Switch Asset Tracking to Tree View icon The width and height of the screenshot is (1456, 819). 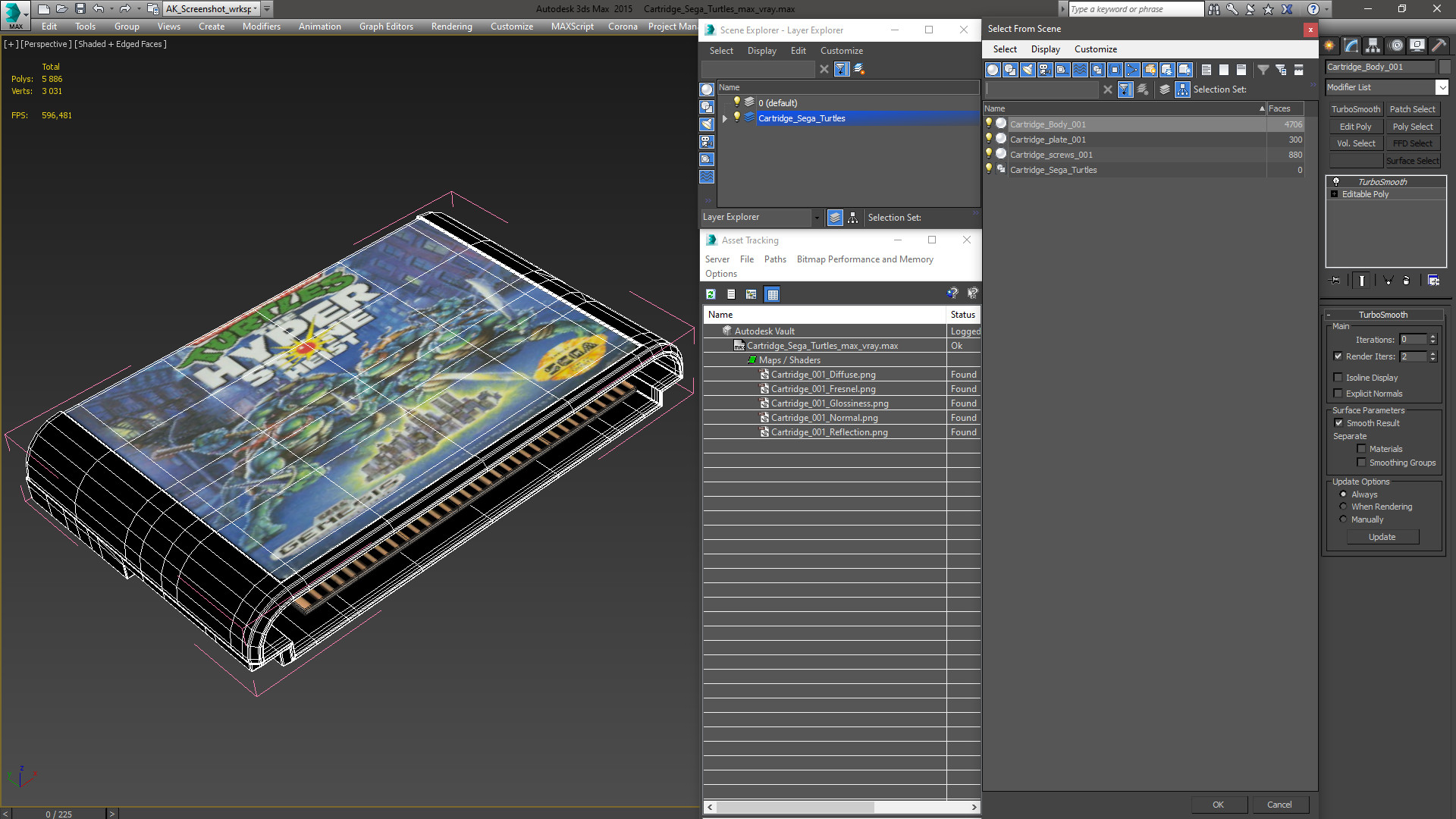point(751,294)
